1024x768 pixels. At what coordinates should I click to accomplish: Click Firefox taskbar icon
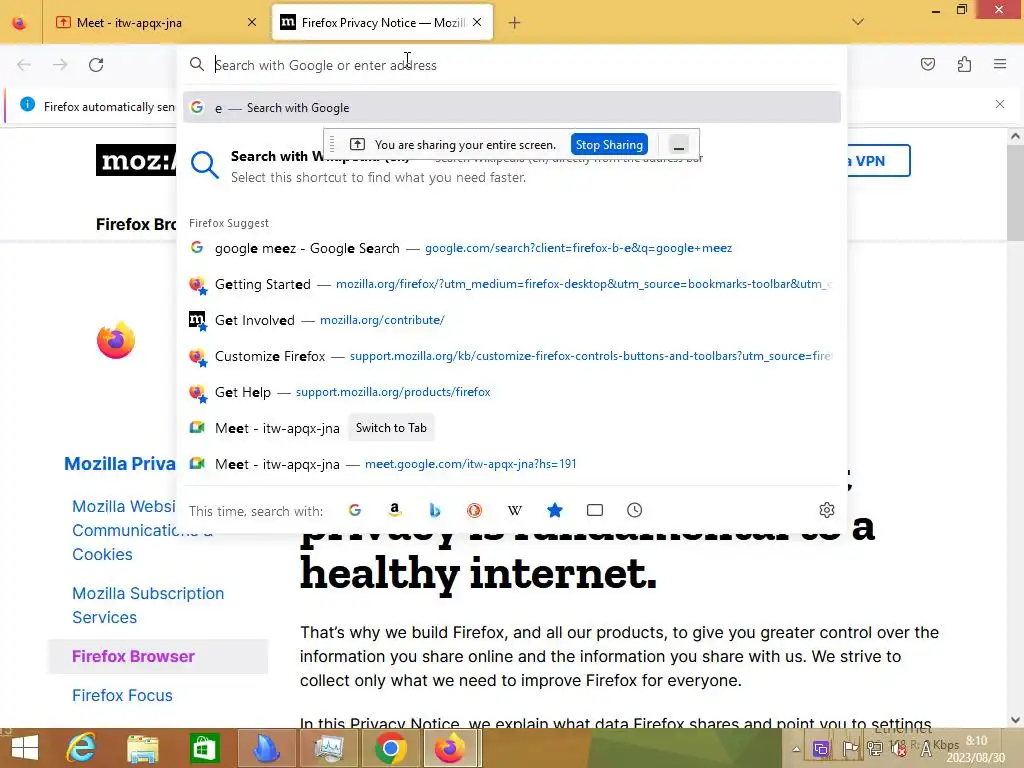[451, 748]
